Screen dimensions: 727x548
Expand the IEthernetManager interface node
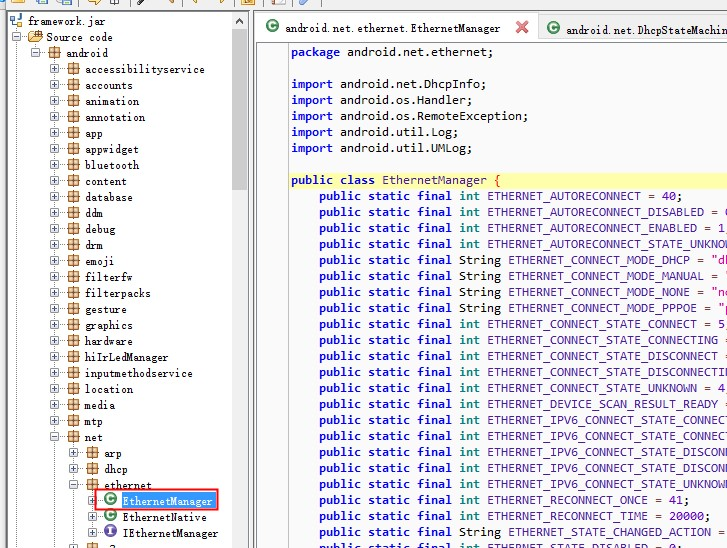pos(92,532)
